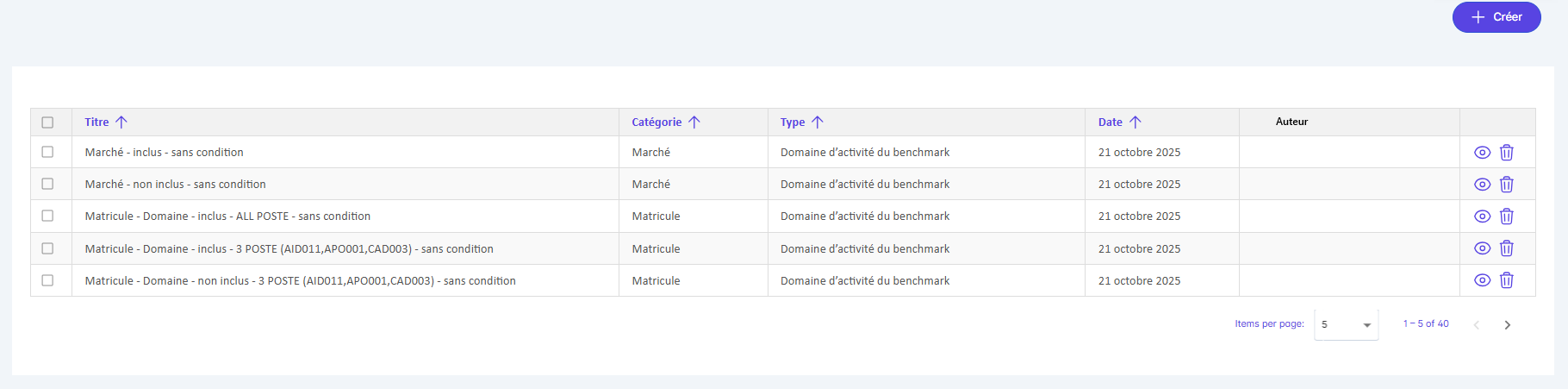Select checkbox for 'Matricule - Domaine - inclus - ALL POSTE'
The height and width of the screenshot is (389, 1568).
tap(47, 216)
